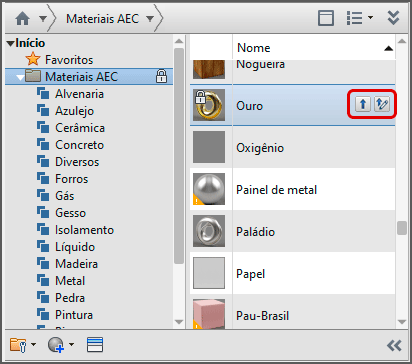Viewport: 412px width, 364px height.
Task: Select the Gesso category
Action: click(x=70, y=213)
